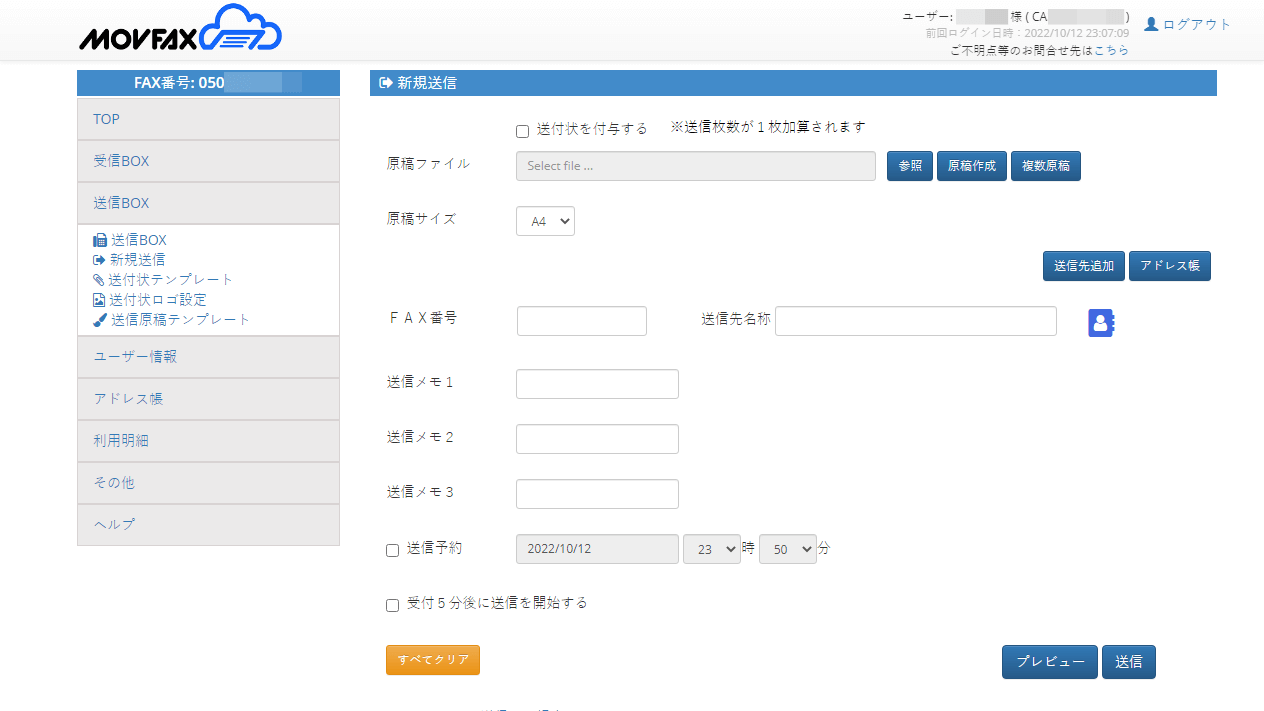Focus the 送信先名称 input field
The height and width of the screenshot is (711, 1264).
pyautogui.click(x=916, y=321)
